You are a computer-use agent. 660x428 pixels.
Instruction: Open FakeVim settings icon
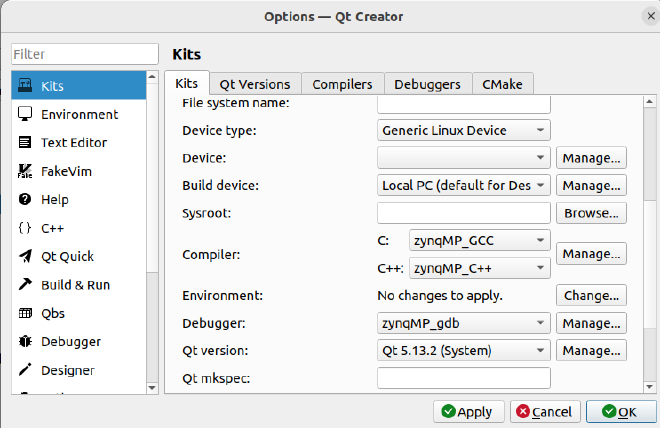coord(25,171)
